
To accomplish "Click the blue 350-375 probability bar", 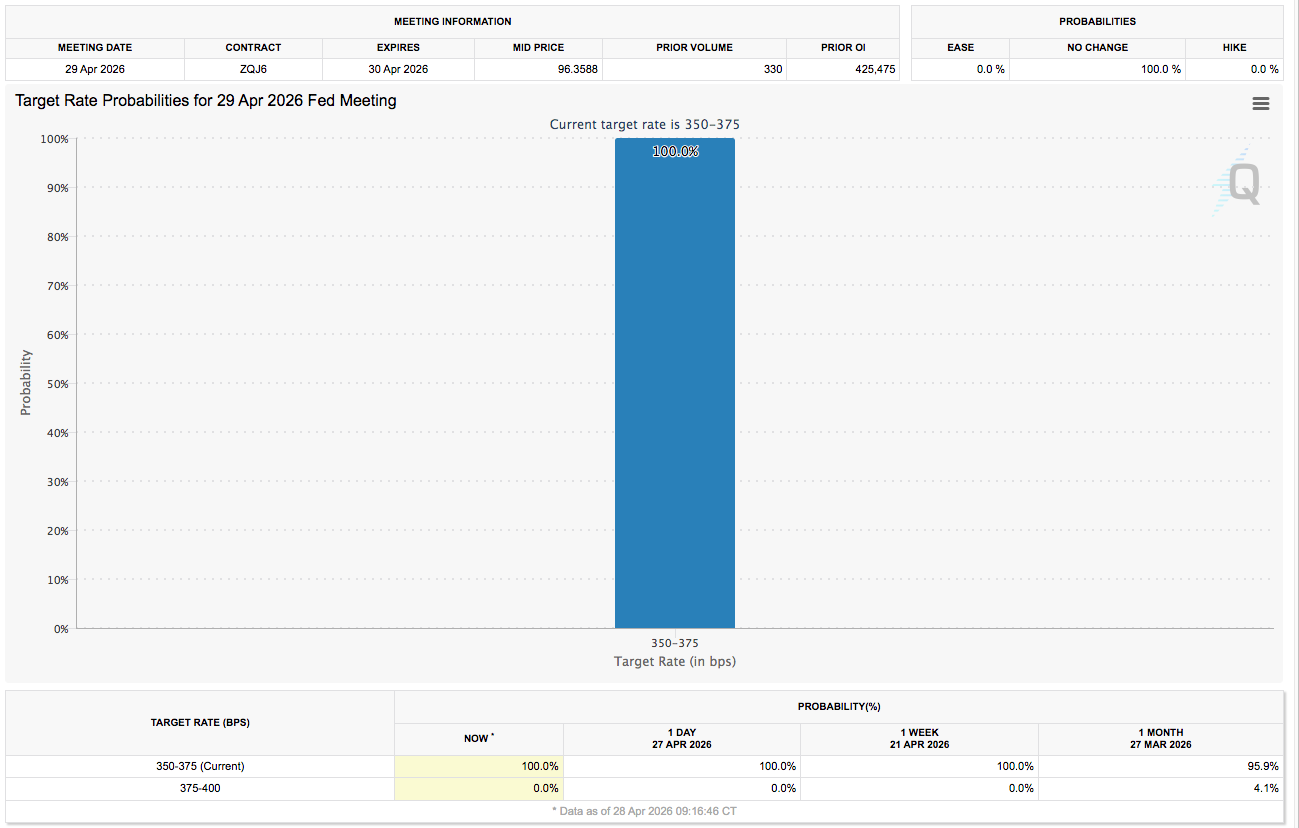I will click(675, 383).
